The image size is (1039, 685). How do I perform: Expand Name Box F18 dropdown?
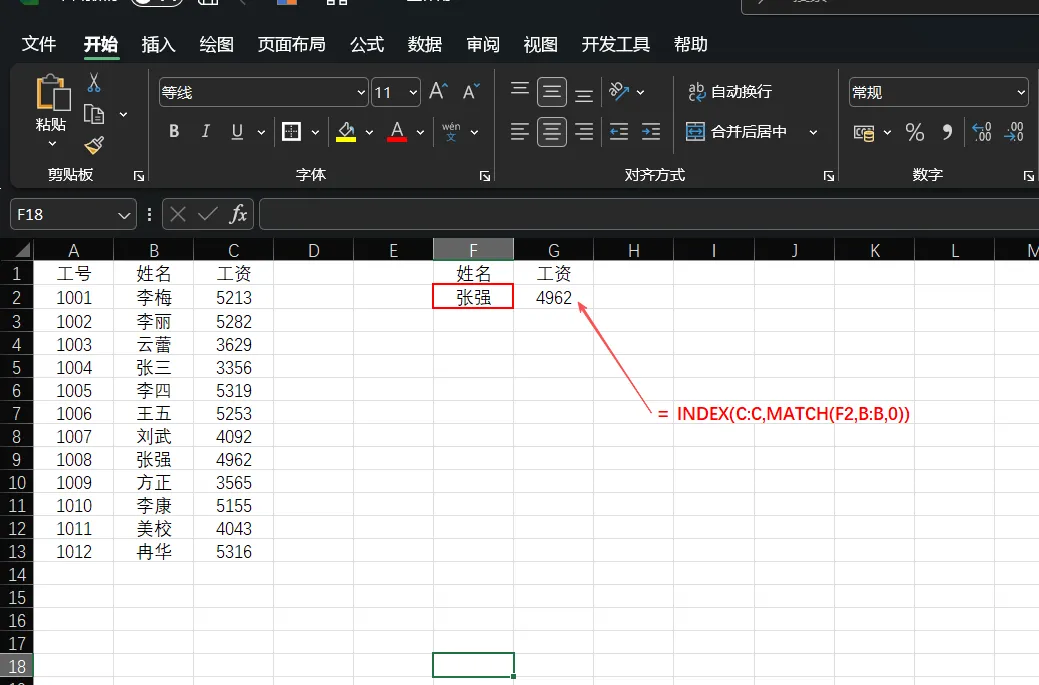(x=123, y=215)
